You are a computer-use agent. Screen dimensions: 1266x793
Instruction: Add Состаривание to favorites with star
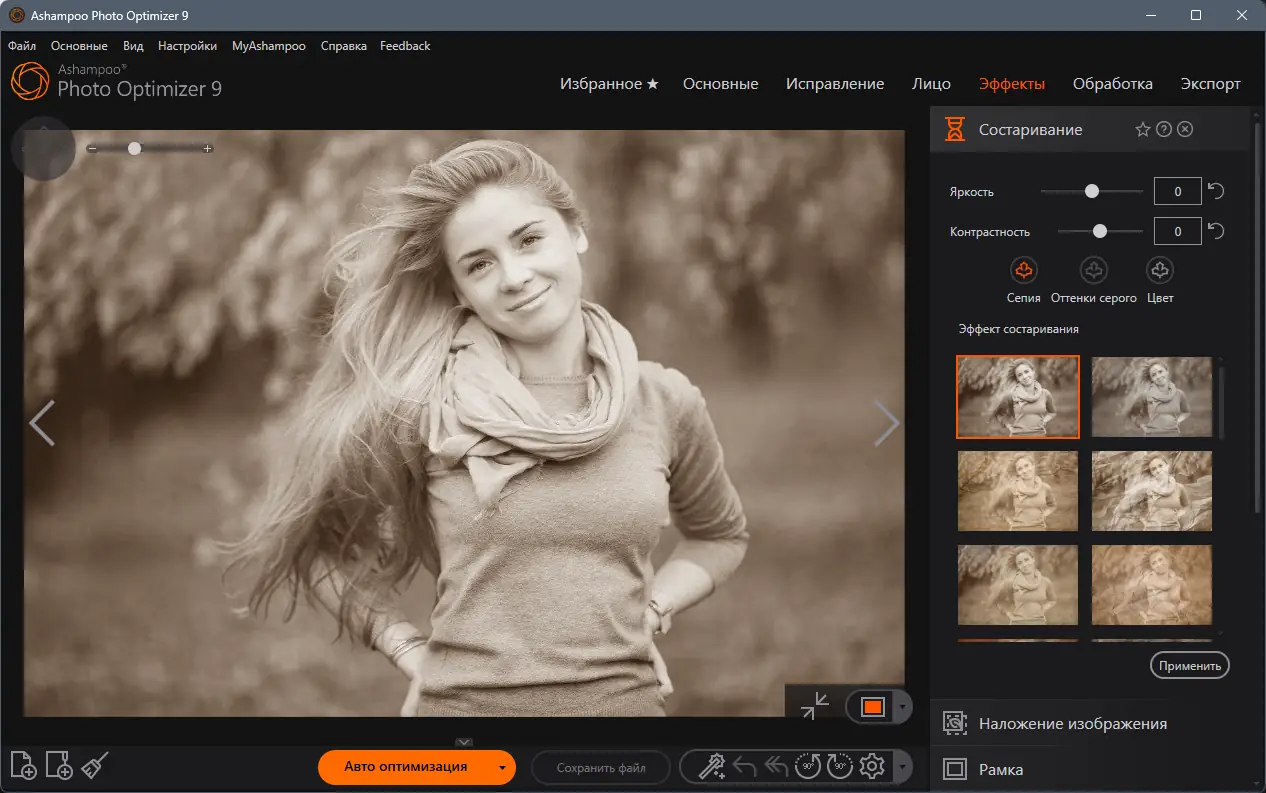click(1143, 129)
